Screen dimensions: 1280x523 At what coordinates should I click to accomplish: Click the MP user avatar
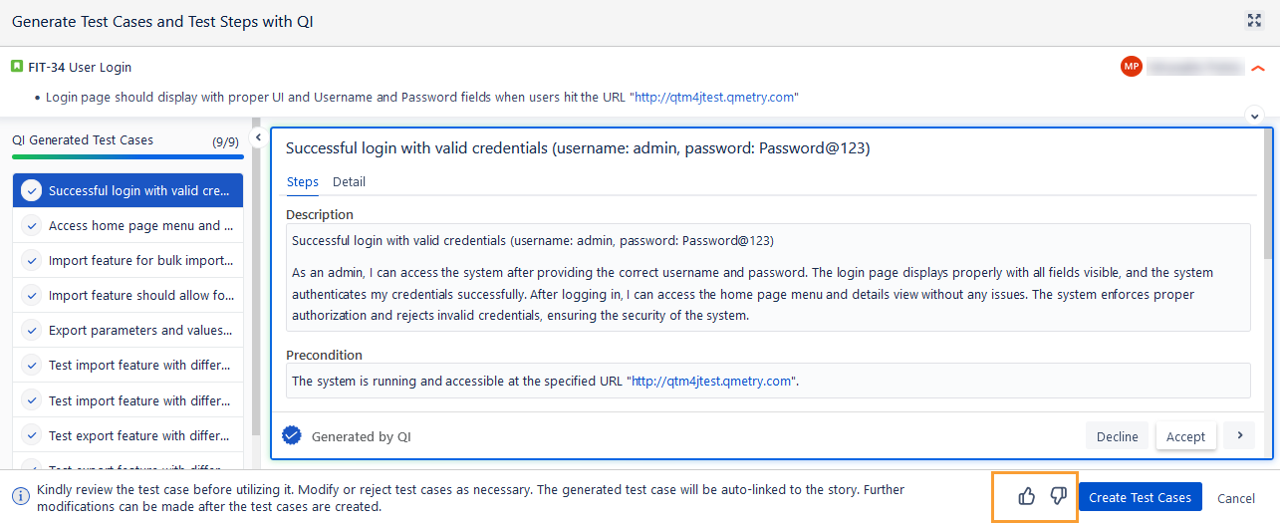(1131, 67)
